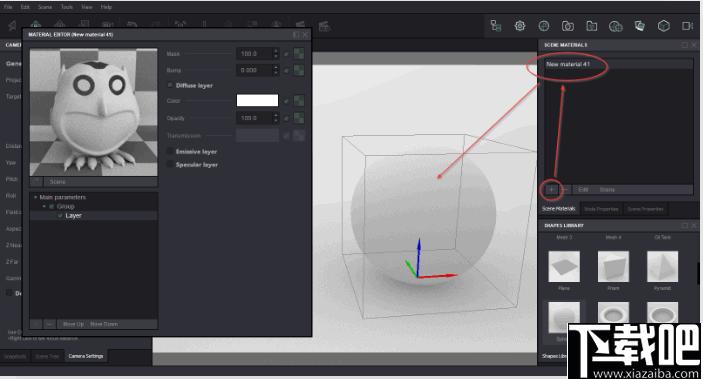The image size is (703, 379).
Task: Open the Edit menu
Action: 25,7
